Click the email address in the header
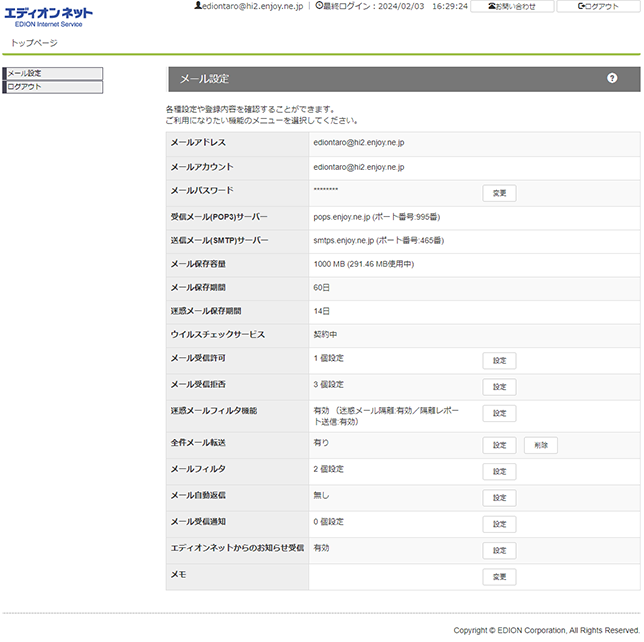This screenshot has height=642, width=644. [253, 6]
